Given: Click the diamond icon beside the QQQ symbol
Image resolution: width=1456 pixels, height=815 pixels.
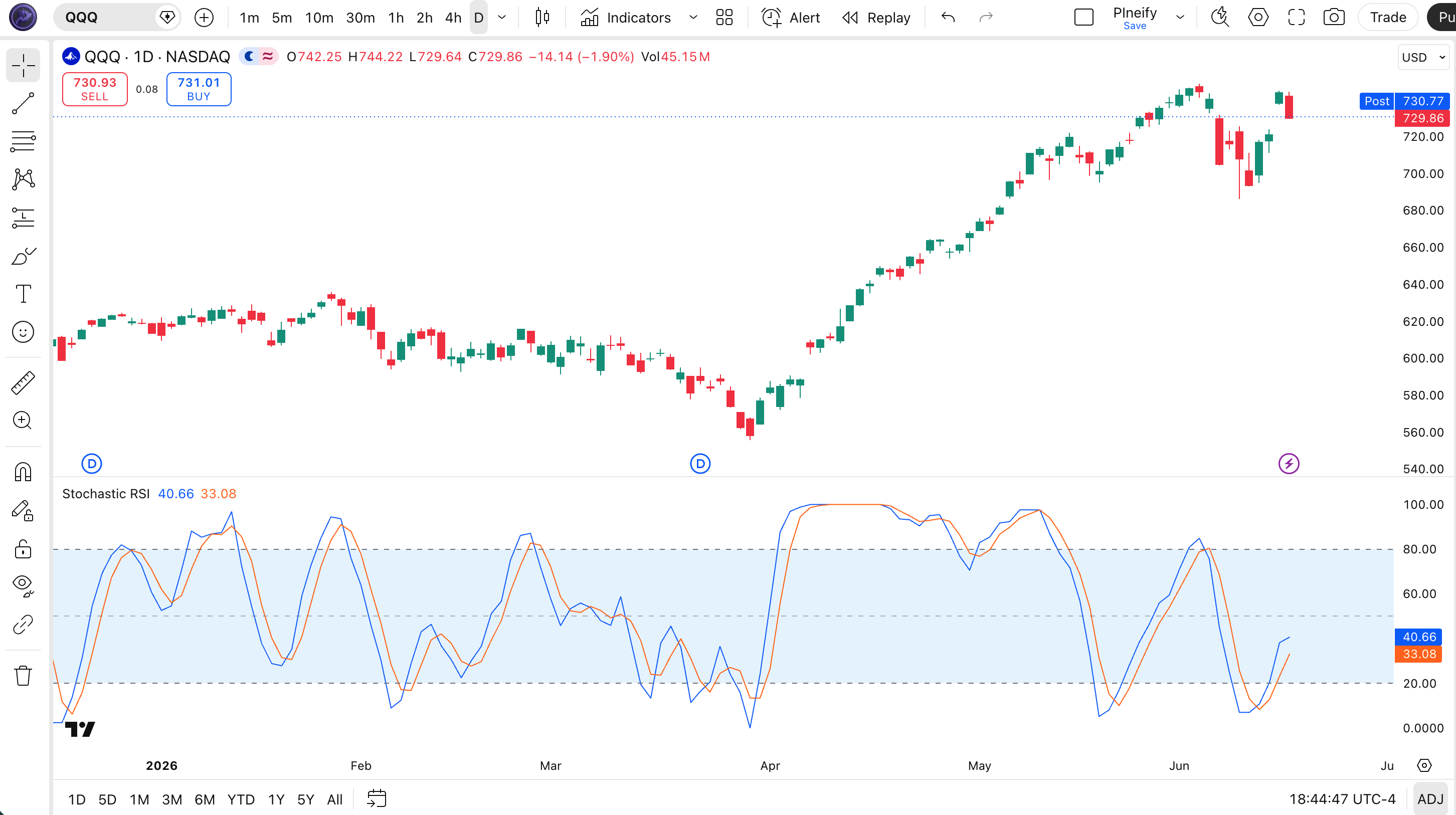Looking at the screenshot, I should click(167, 18).
